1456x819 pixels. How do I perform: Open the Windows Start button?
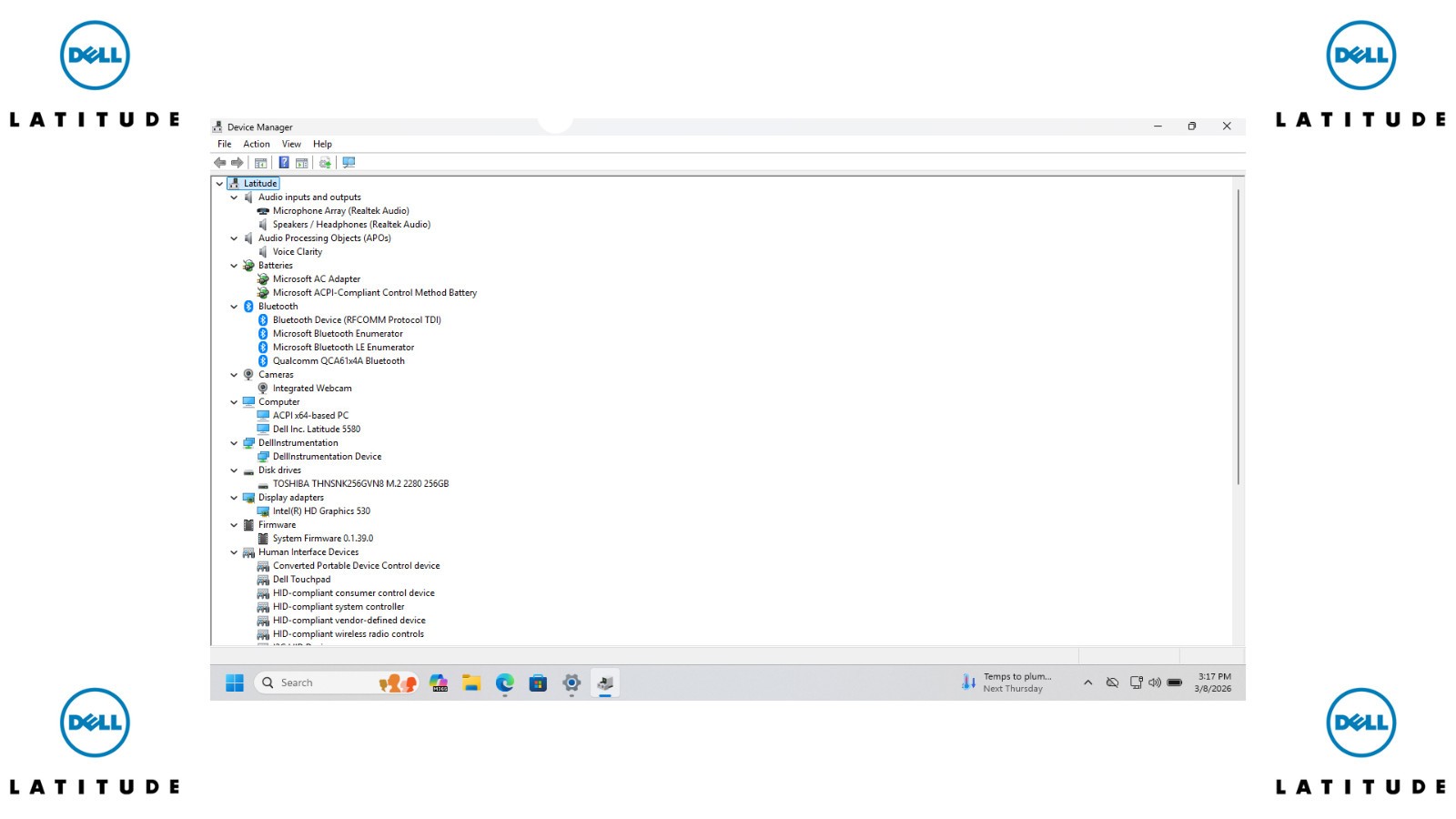pyautogui.click(x=235, y=683)
